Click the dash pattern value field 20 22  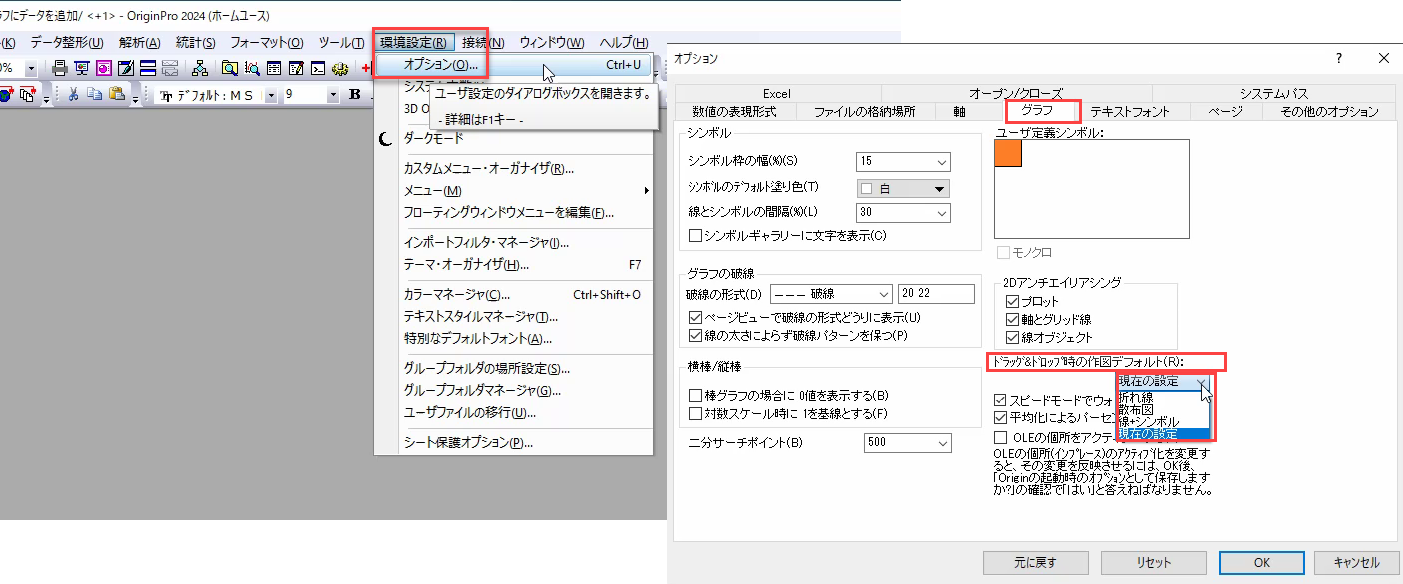936,293
